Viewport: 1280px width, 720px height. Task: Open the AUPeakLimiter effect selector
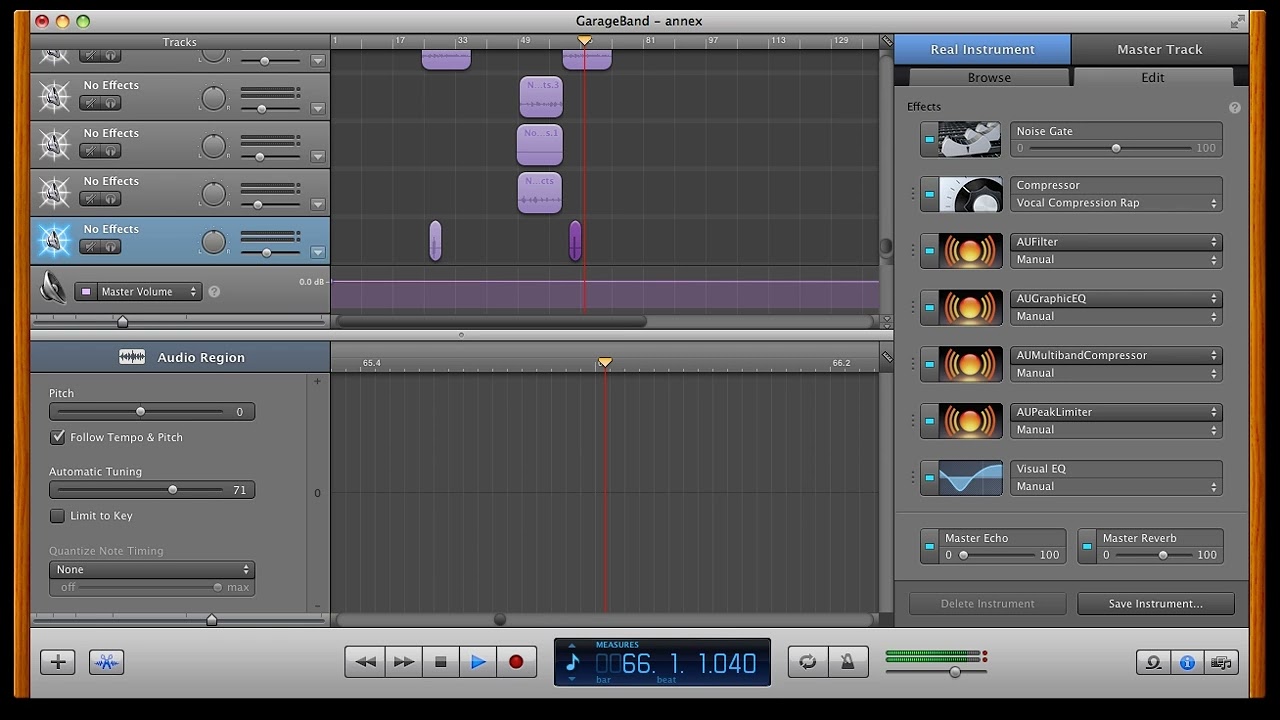(1116, 412)
